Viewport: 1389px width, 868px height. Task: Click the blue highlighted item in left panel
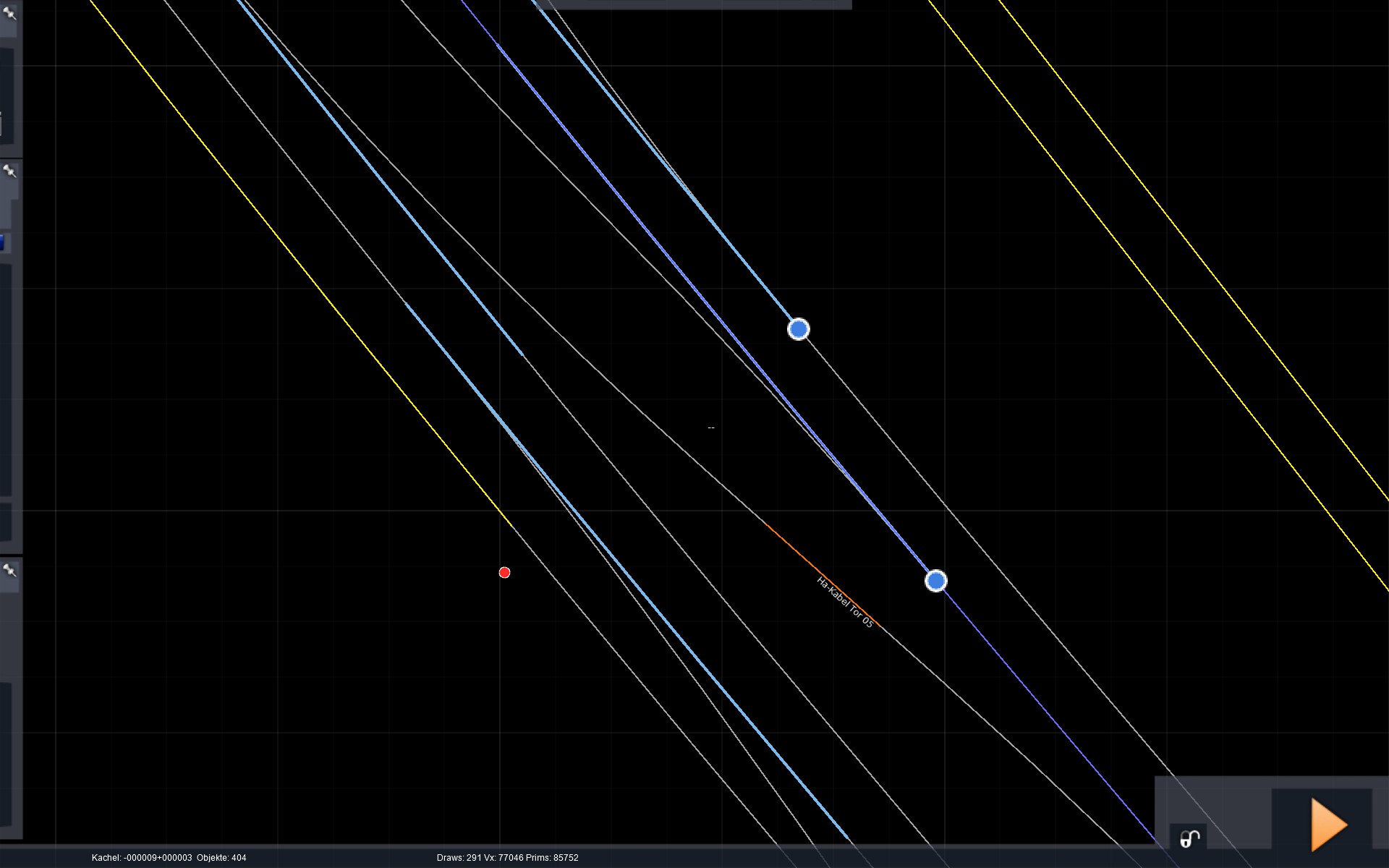coord(2,242)
